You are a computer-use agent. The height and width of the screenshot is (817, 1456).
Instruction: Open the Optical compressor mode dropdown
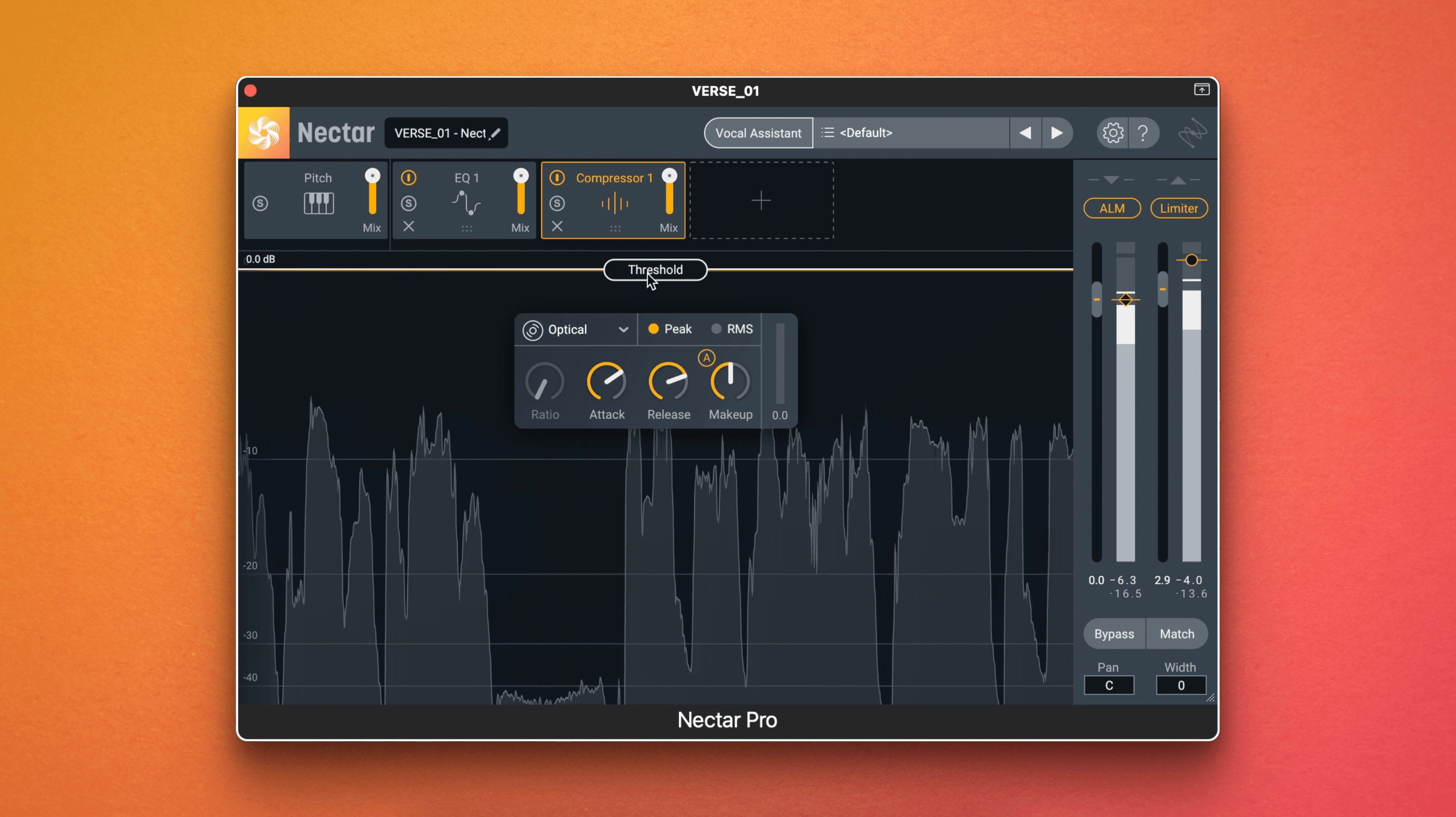point(623,329)
